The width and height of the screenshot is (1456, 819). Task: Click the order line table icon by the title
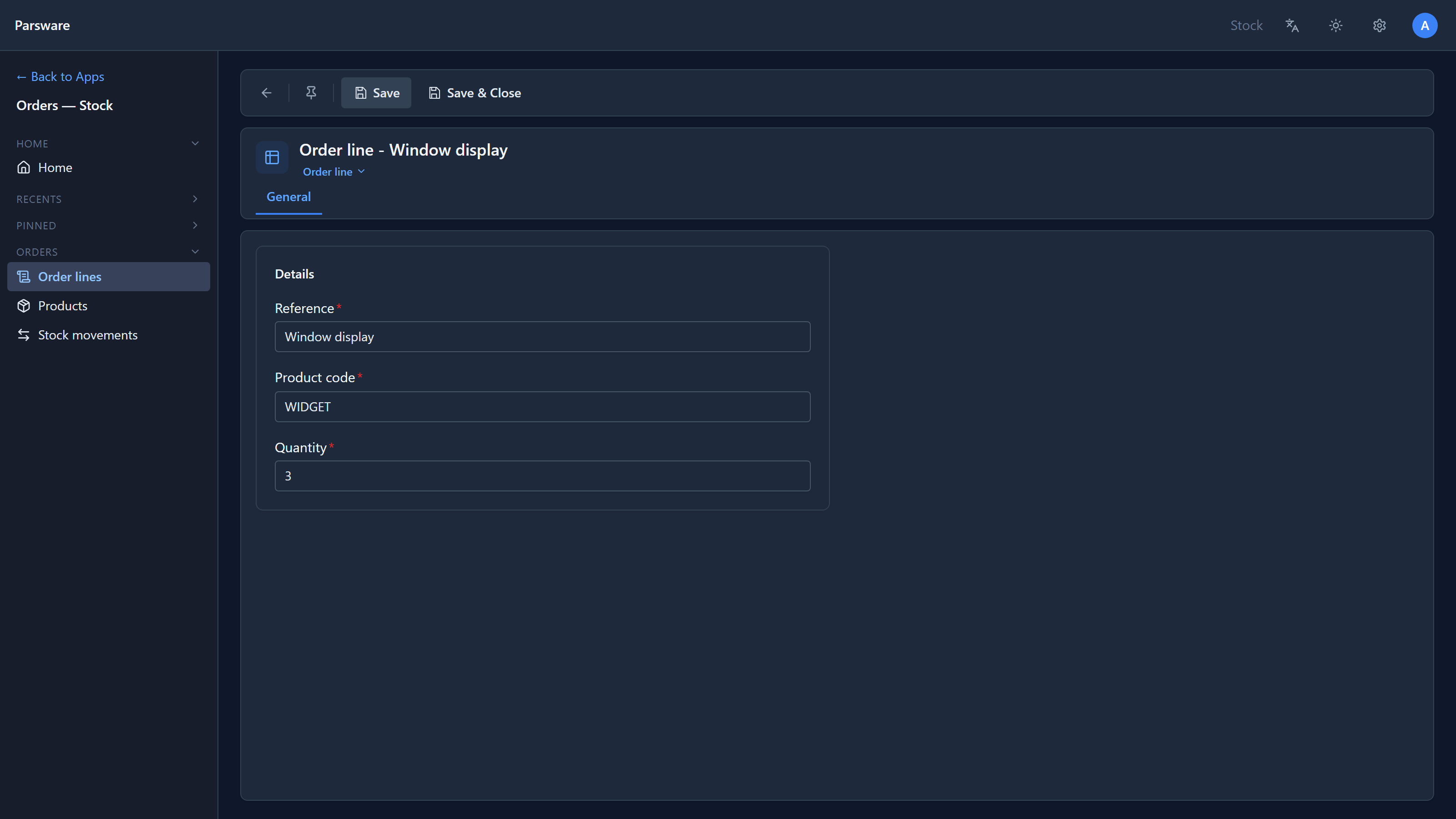(272, 157)
